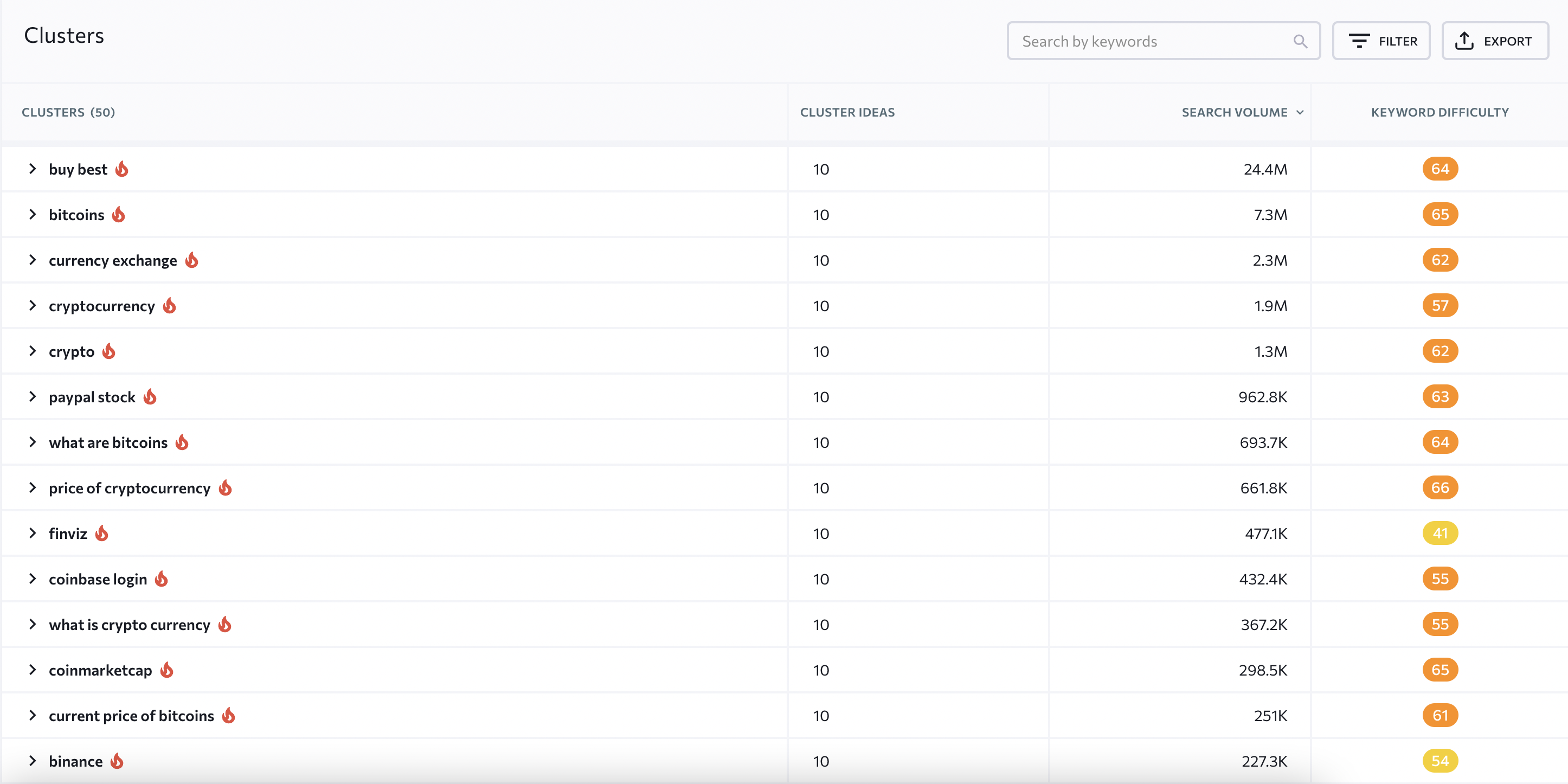Expand the crypto cluster
This screenshot has height=784, width=1568.
tap(33, 351)
